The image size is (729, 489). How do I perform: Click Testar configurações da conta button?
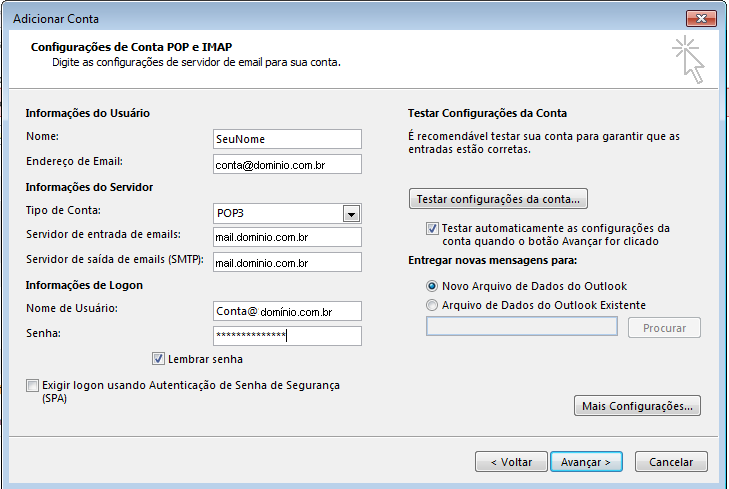(x=498, y=199)
